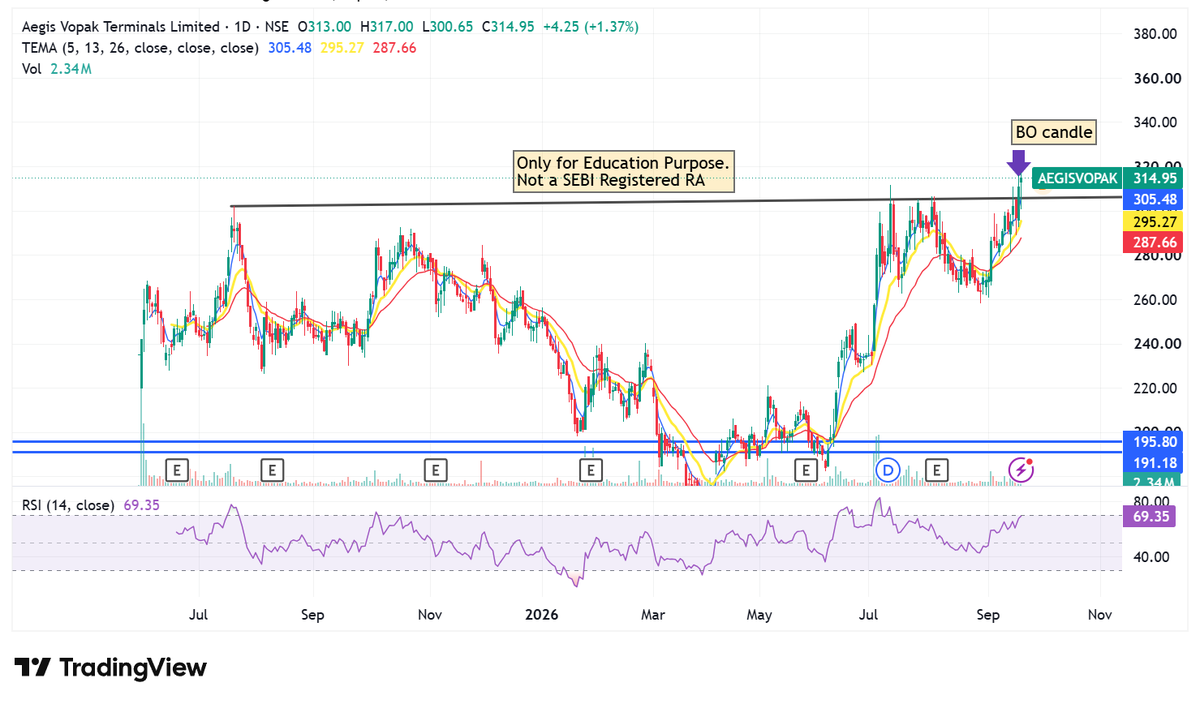Viewport: 1200px width, 704px height.
Task: Click the 380.00 price axis label
Action: 1153,34
